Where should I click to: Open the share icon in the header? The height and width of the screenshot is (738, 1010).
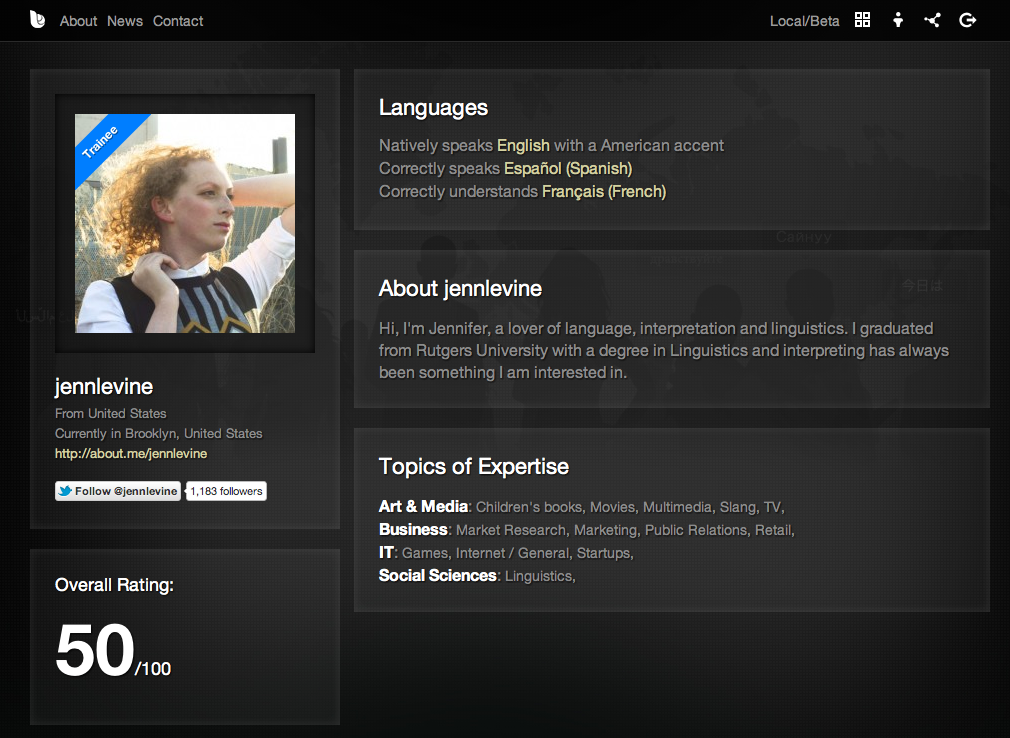coord(932,20)
